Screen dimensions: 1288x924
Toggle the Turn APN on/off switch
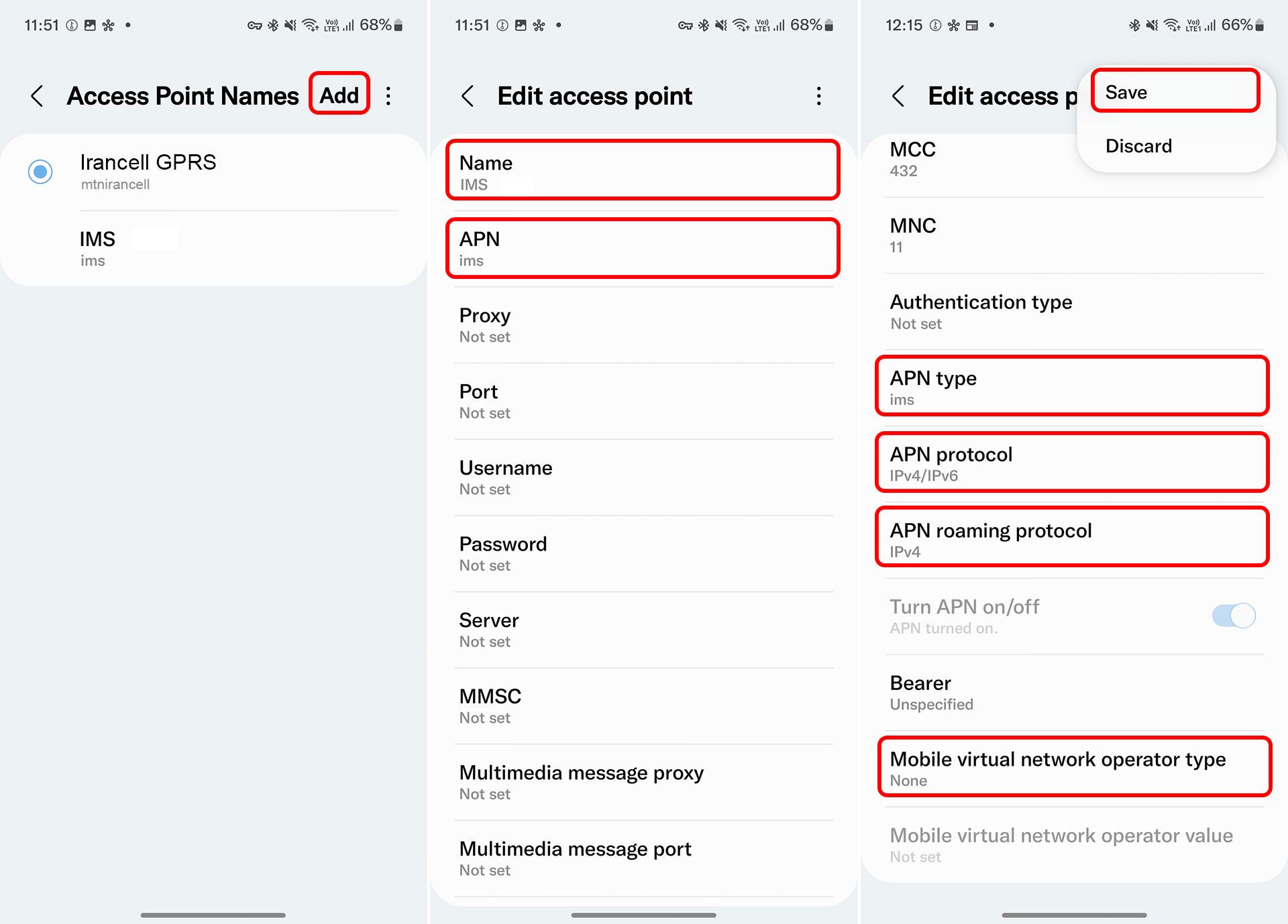pos(1233,616)
